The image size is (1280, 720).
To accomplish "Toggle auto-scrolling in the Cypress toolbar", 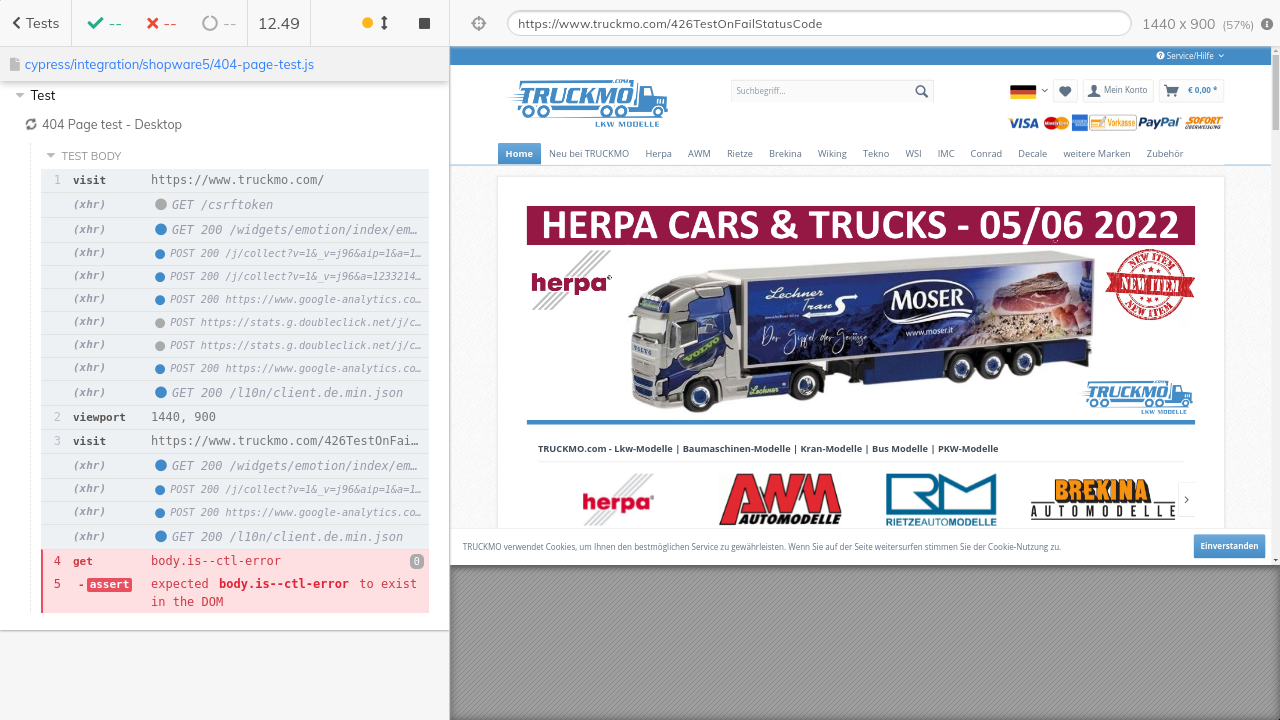I will 375,23.
